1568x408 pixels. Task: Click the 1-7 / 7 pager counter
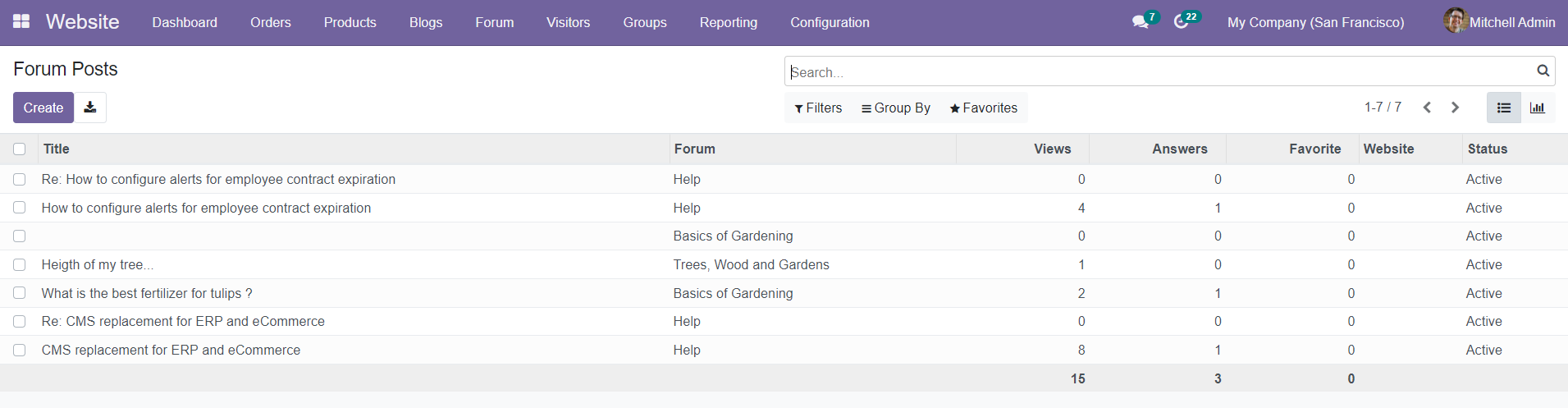pos(1383,108)
